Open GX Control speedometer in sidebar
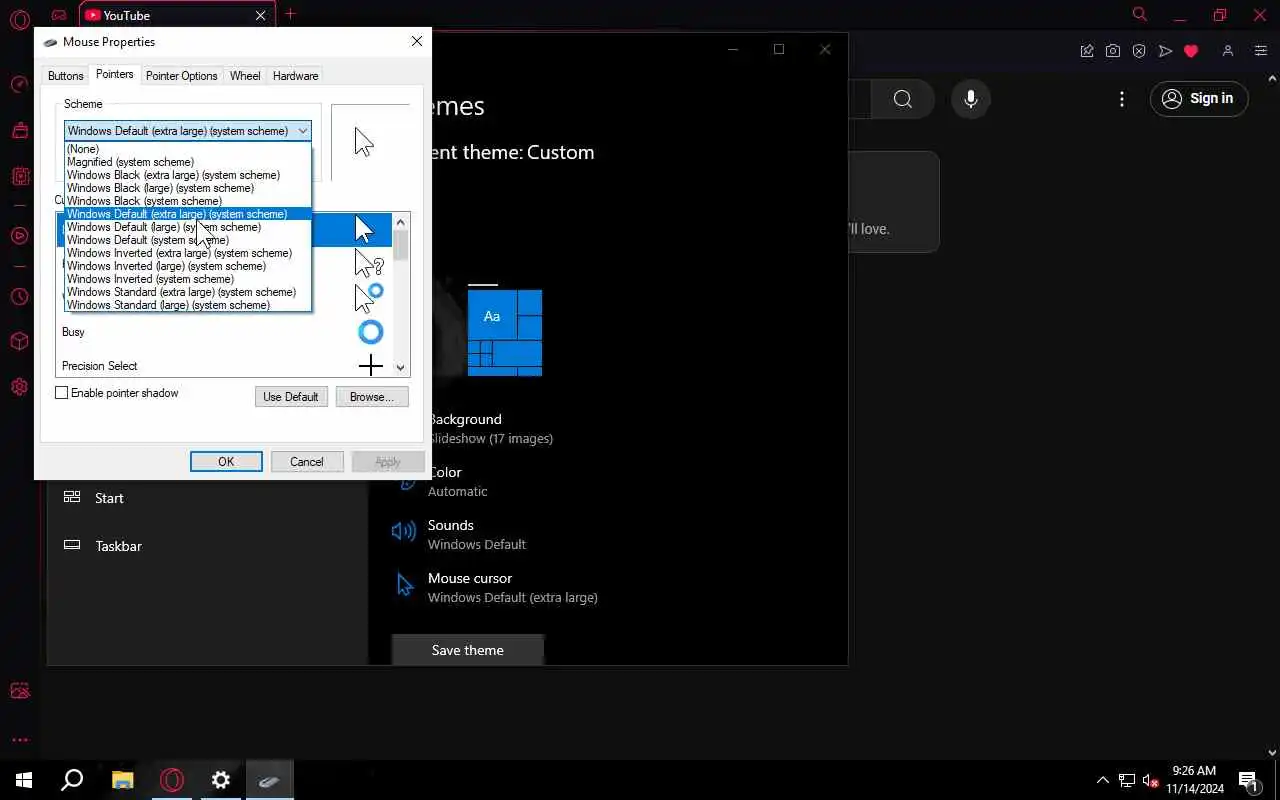This screenshot has height=800, width=1280. point(19,86)
